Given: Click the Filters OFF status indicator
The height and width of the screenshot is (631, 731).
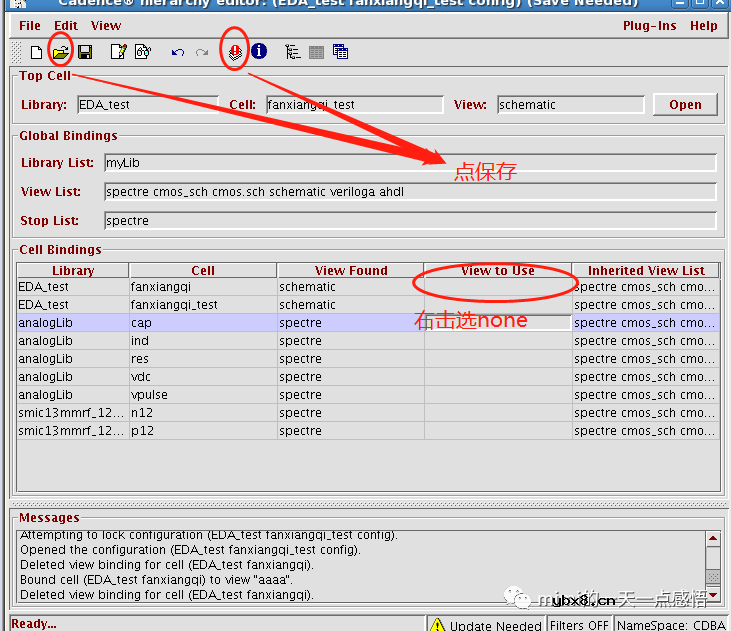Looking at the screenshot, I should [x=579, y=625].
